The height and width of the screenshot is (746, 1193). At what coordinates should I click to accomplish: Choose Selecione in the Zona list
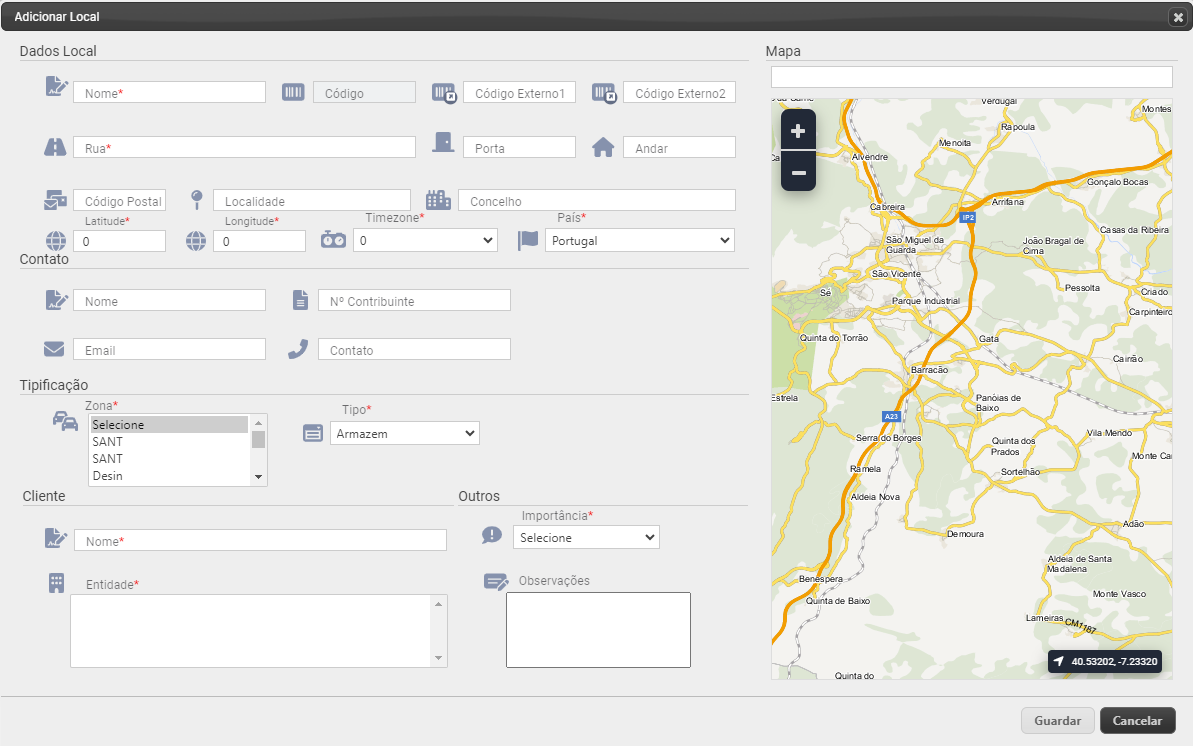[x=170, y=425]
